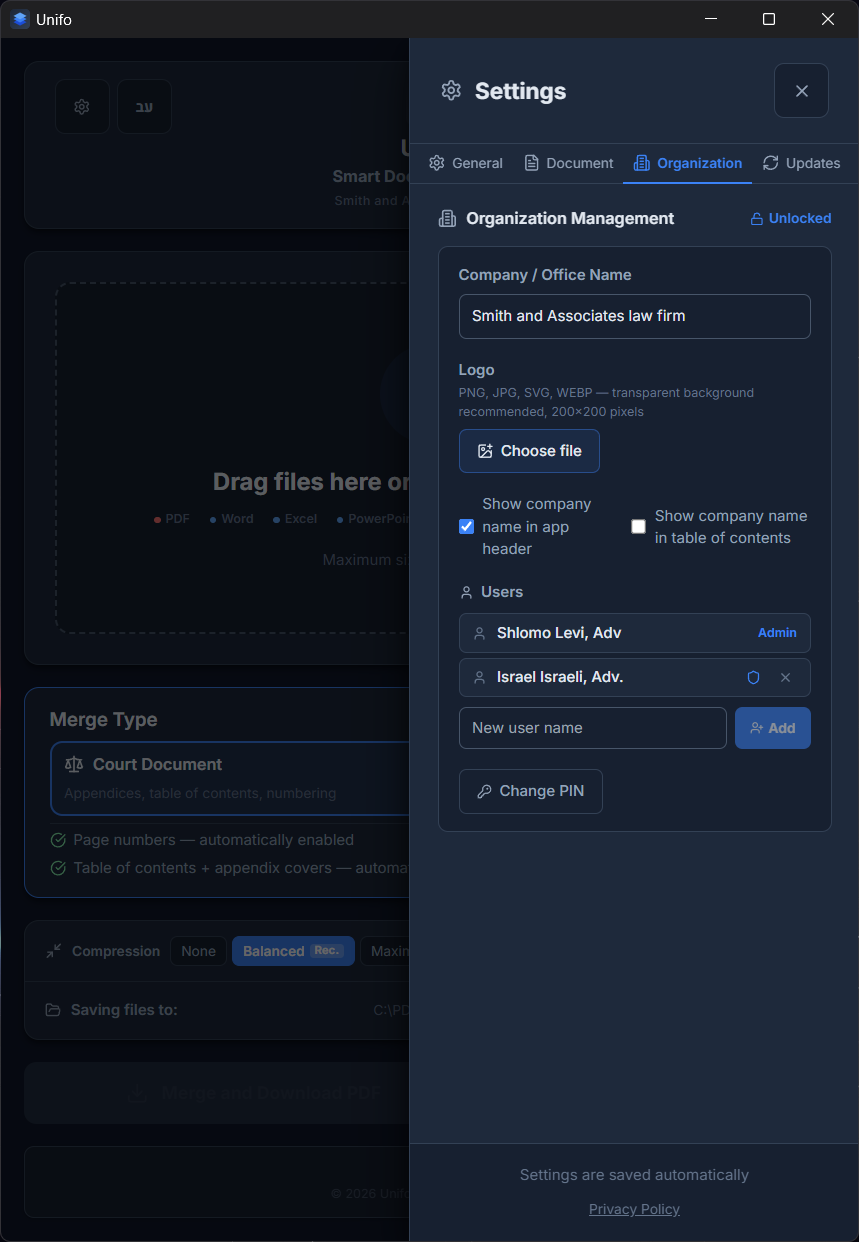Select None compression option
This screenshot has width=859, height=1242.
tap(198, 951)
